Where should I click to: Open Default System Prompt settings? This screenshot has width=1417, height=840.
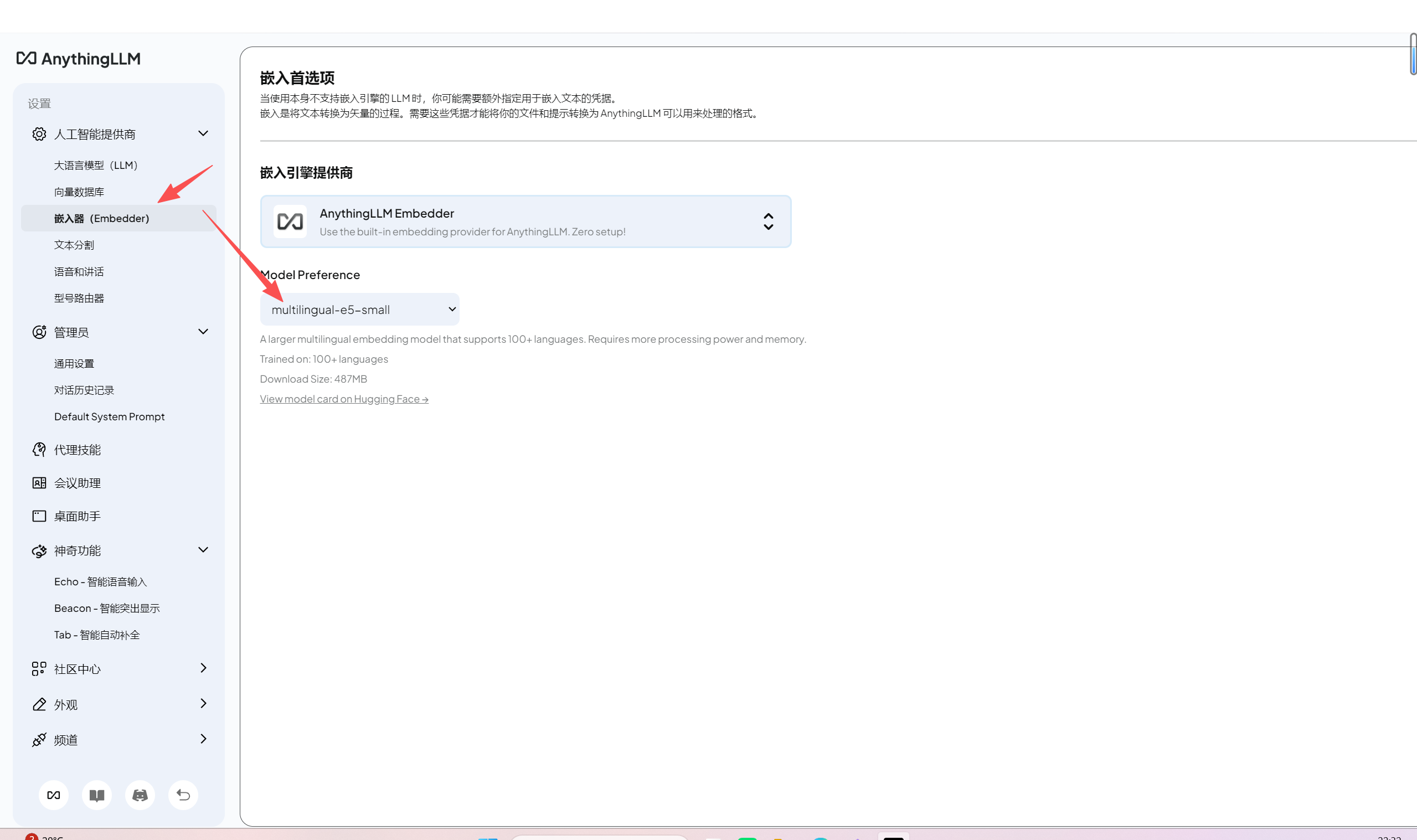click(x=109, y=417)
